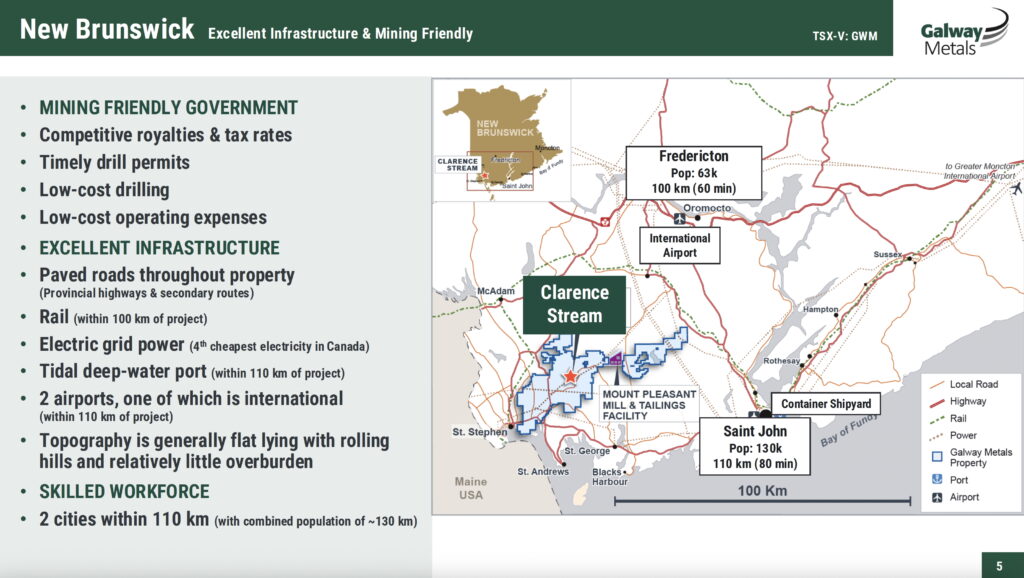Click the TSX-V: GWM ticker text
This screenshot has width=1024, height=578.
pyautogui.click(x=846, y=35)
